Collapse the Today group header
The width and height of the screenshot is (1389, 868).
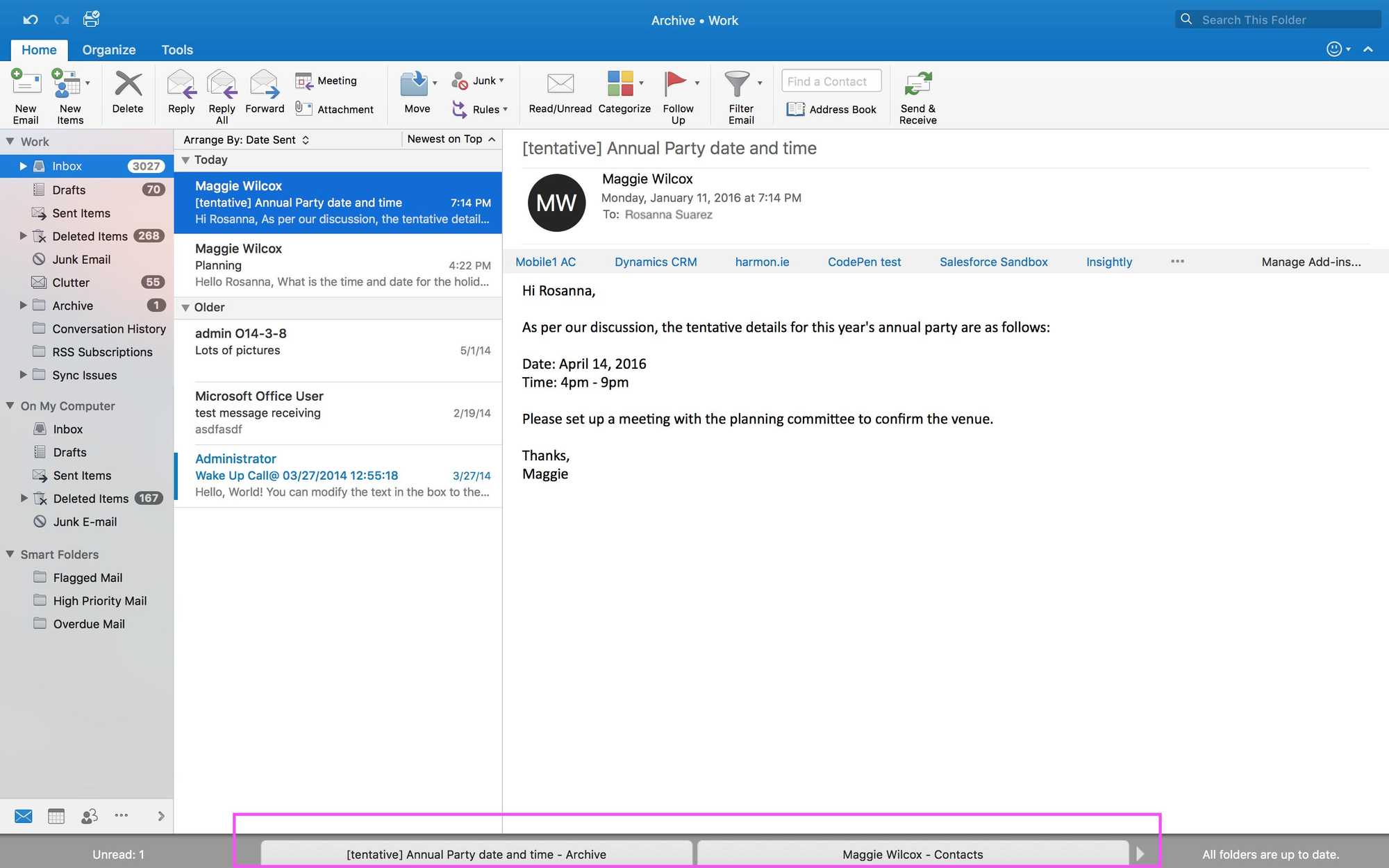click(x=185, y=160)
